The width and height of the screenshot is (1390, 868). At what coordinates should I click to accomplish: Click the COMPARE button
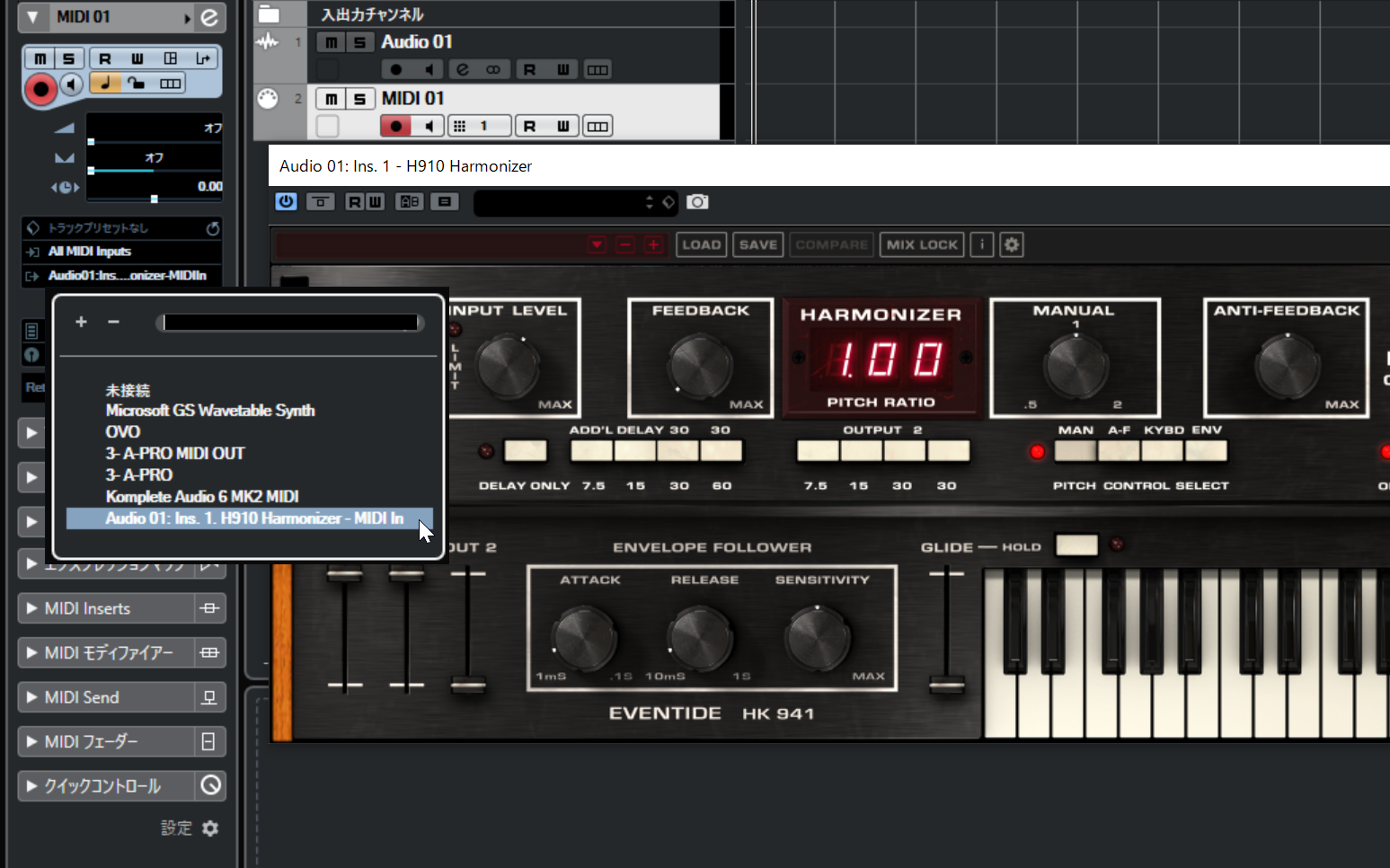831,244
